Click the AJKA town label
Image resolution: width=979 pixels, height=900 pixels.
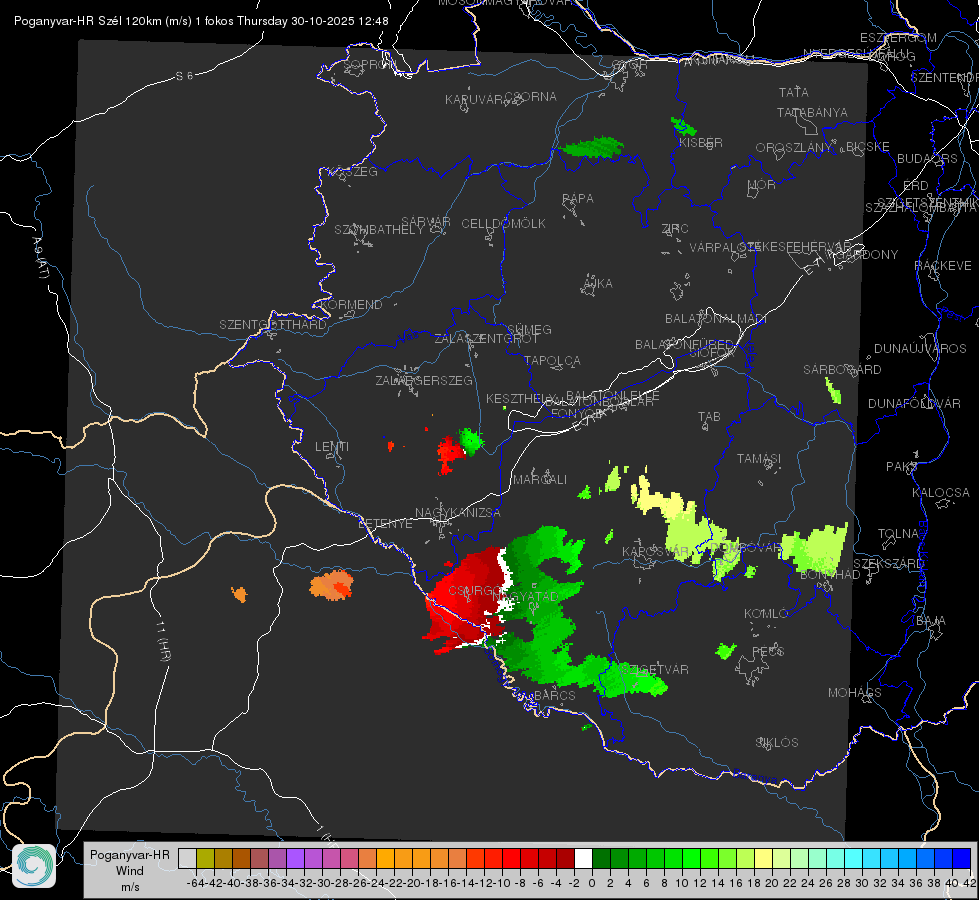(598, 284)
